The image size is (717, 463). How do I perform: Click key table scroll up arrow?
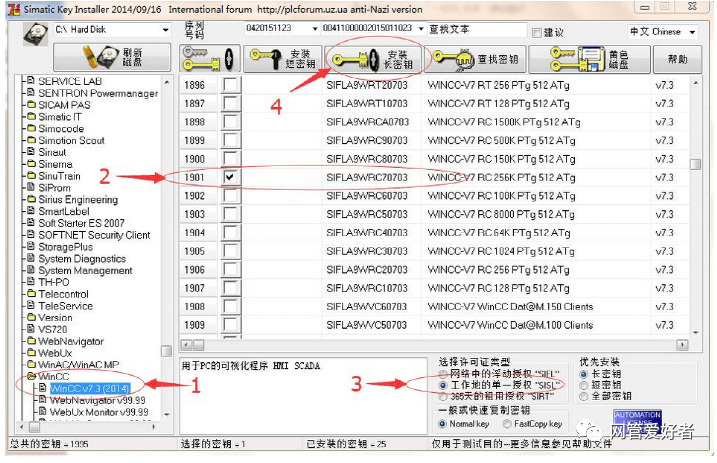click(695, 83)
